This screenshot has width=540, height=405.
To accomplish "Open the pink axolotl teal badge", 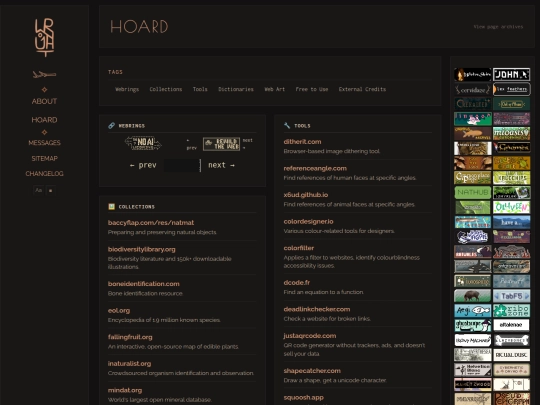I will click(x=472, y=119).
